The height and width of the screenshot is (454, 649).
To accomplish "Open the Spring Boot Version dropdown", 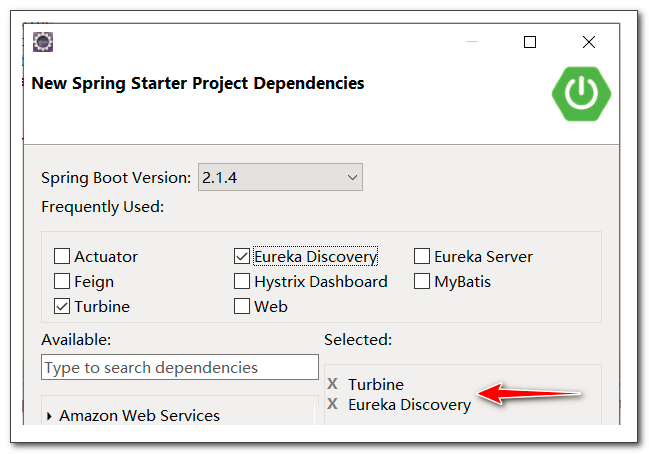I will pyautogui.click(x=280, y=177).
